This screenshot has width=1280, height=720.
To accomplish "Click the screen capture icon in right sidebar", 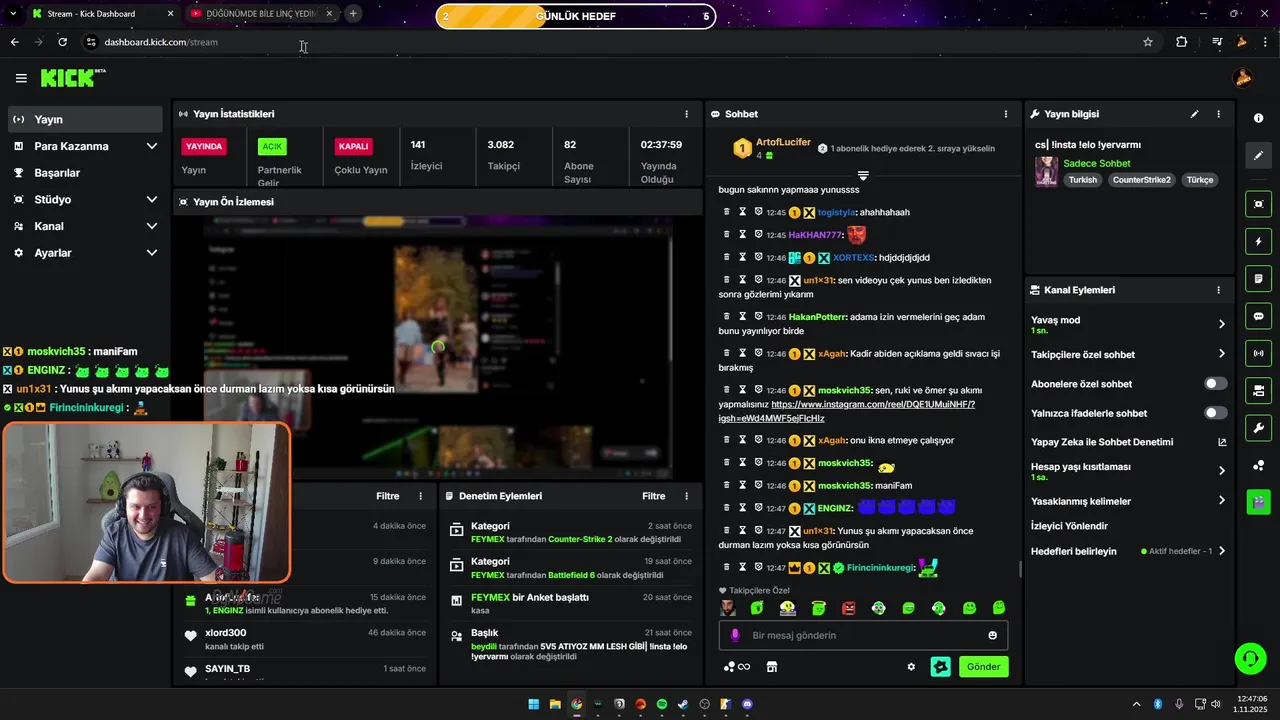I will pyautogui.click(x=1258, y=204).
